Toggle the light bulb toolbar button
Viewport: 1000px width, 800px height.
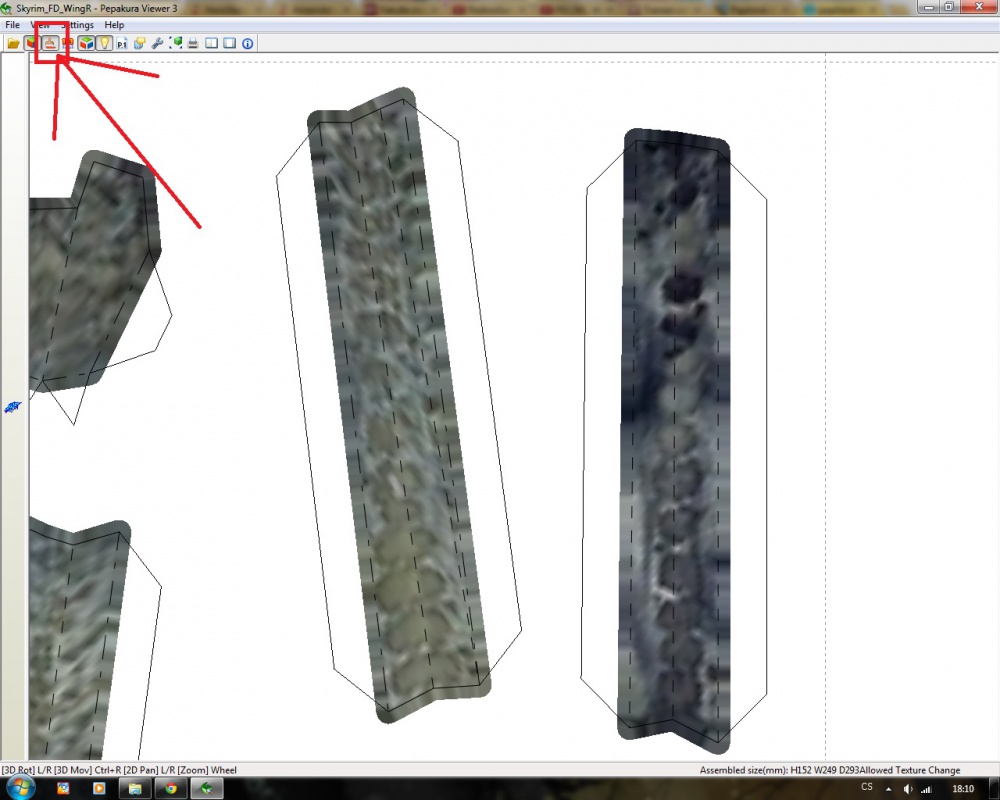104,43
